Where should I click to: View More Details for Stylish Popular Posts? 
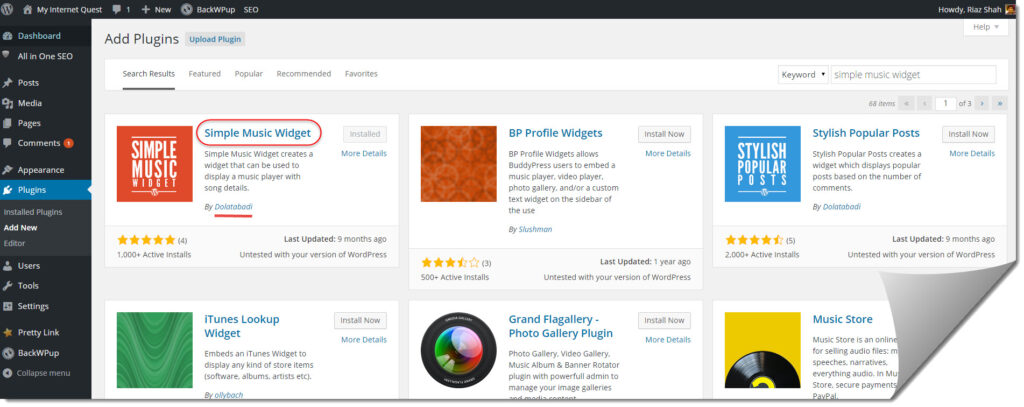(972, 154)
